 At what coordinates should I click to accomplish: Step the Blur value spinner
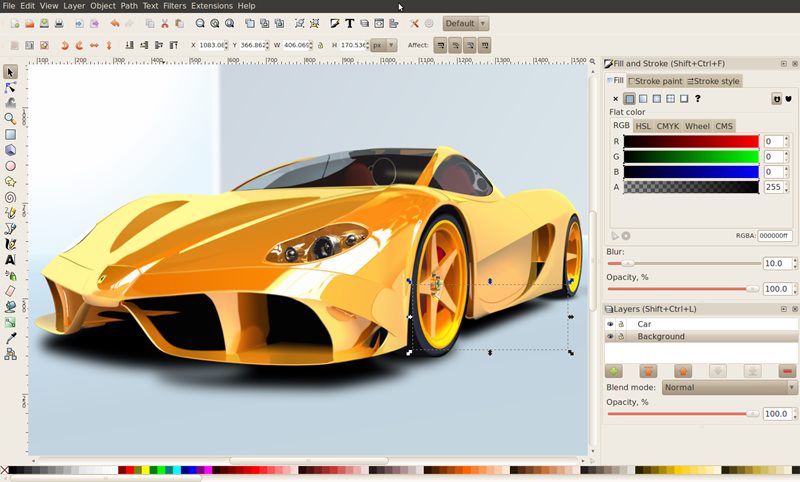pos(794,264)
